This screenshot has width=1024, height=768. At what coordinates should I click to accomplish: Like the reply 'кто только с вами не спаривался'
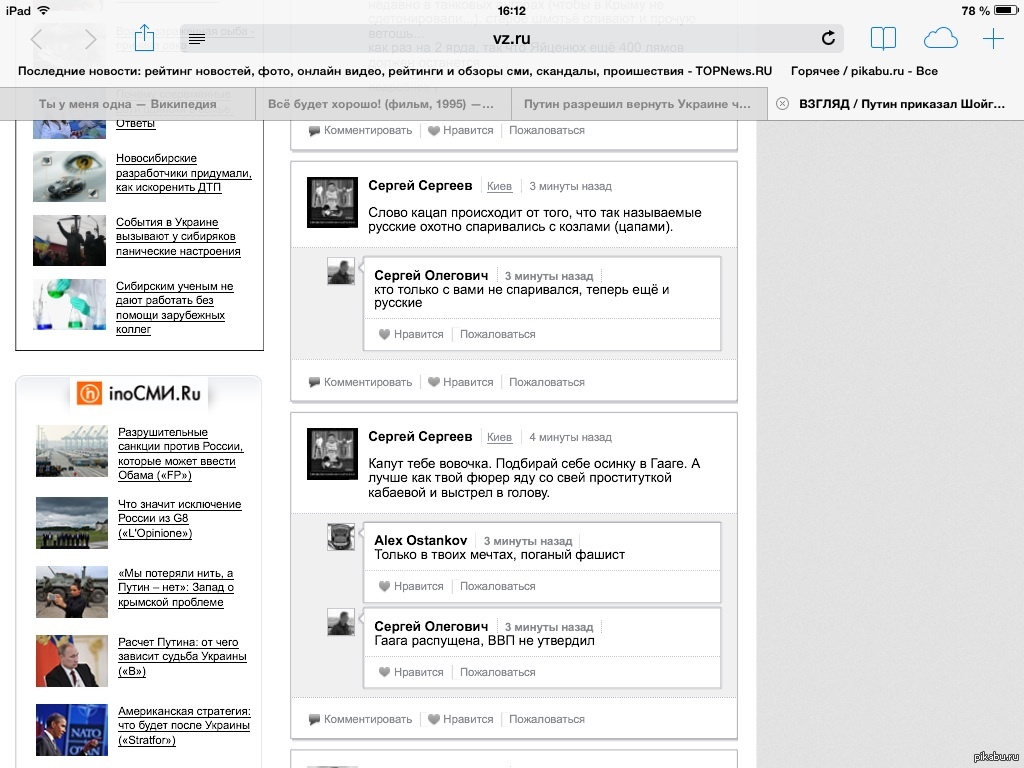(x=411, y=334)
